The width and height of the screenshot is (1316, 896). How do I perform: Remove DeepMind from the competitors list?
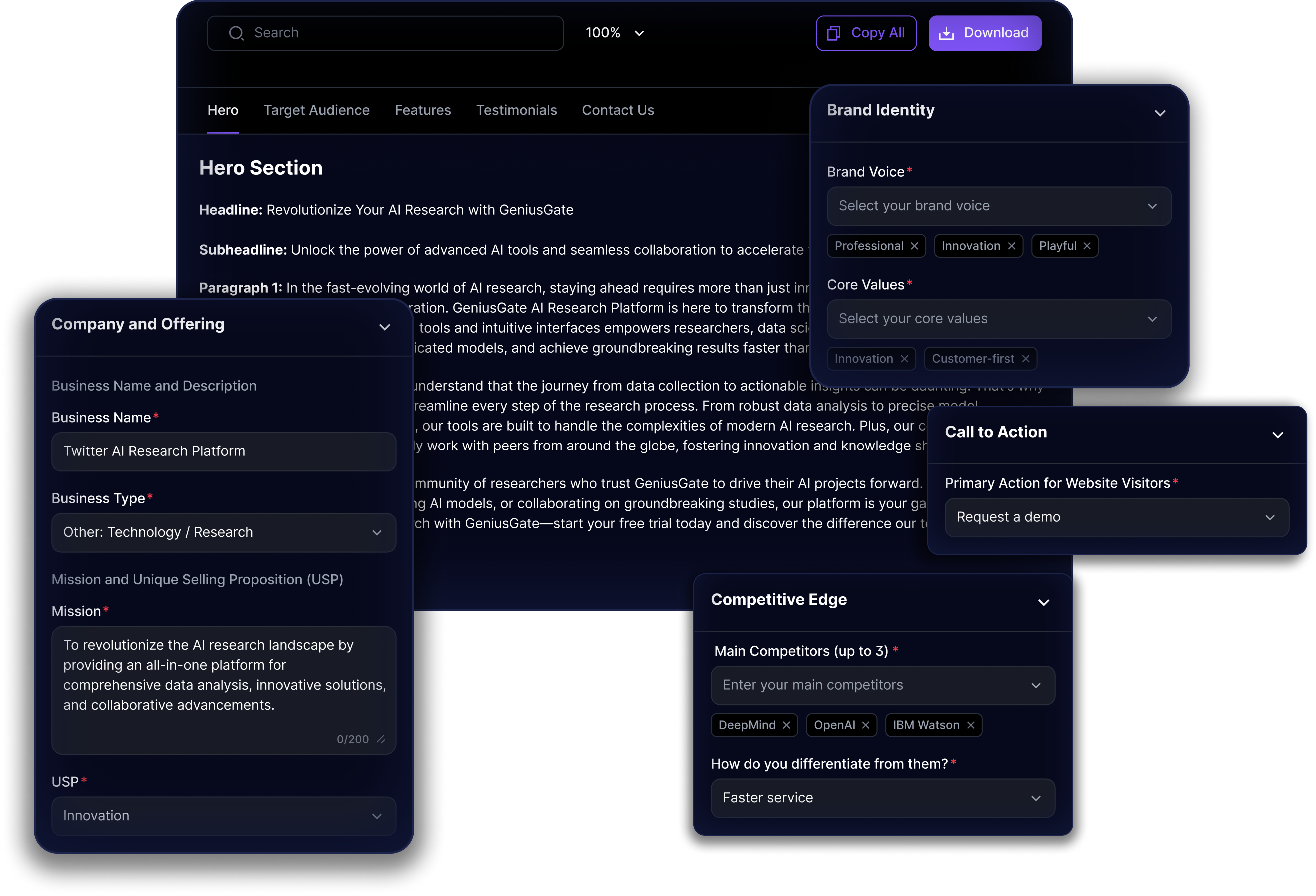click(786, 725)
